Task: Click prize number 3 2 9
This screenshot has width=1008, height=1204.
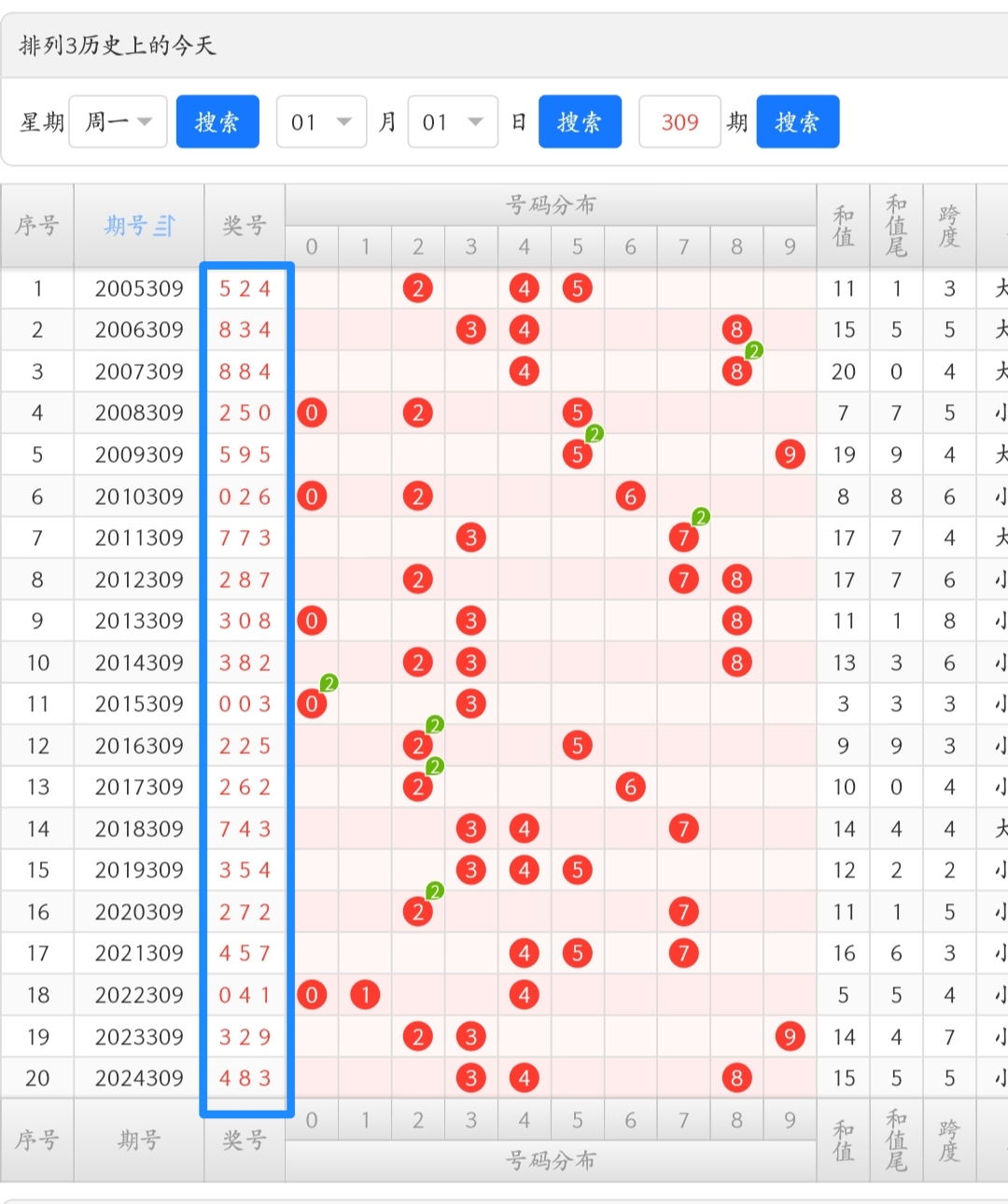Action: pos(245,1036)
